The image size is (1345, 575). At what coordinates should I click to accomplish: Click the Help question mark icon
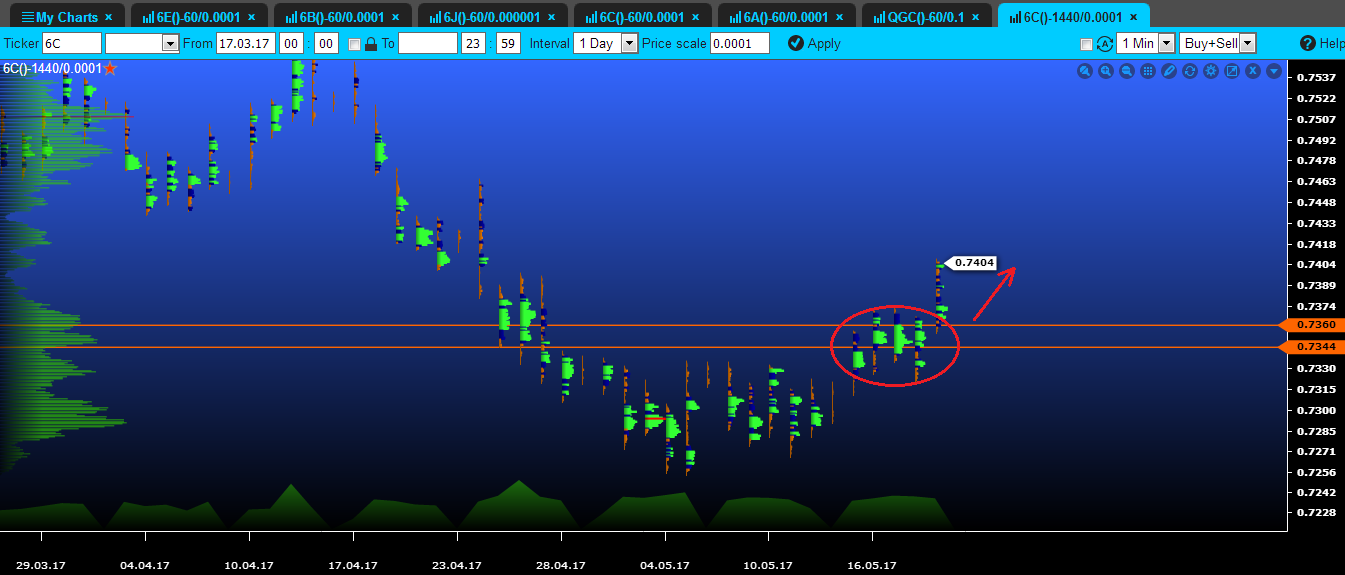pyautogui.click(x=1308, y=43)
